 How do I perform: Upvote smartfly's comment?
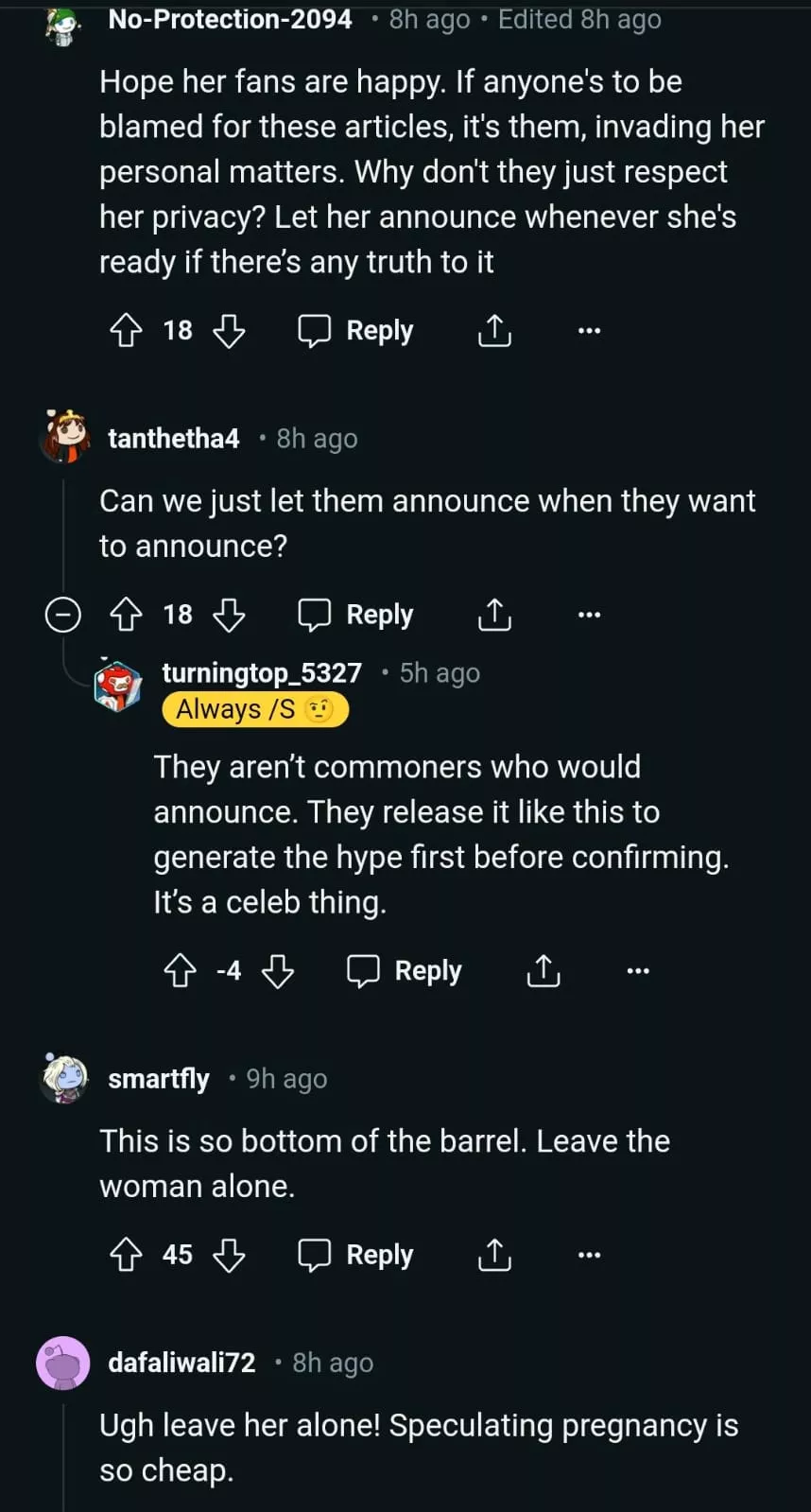pyautogui.click(x=127, y=1256)
